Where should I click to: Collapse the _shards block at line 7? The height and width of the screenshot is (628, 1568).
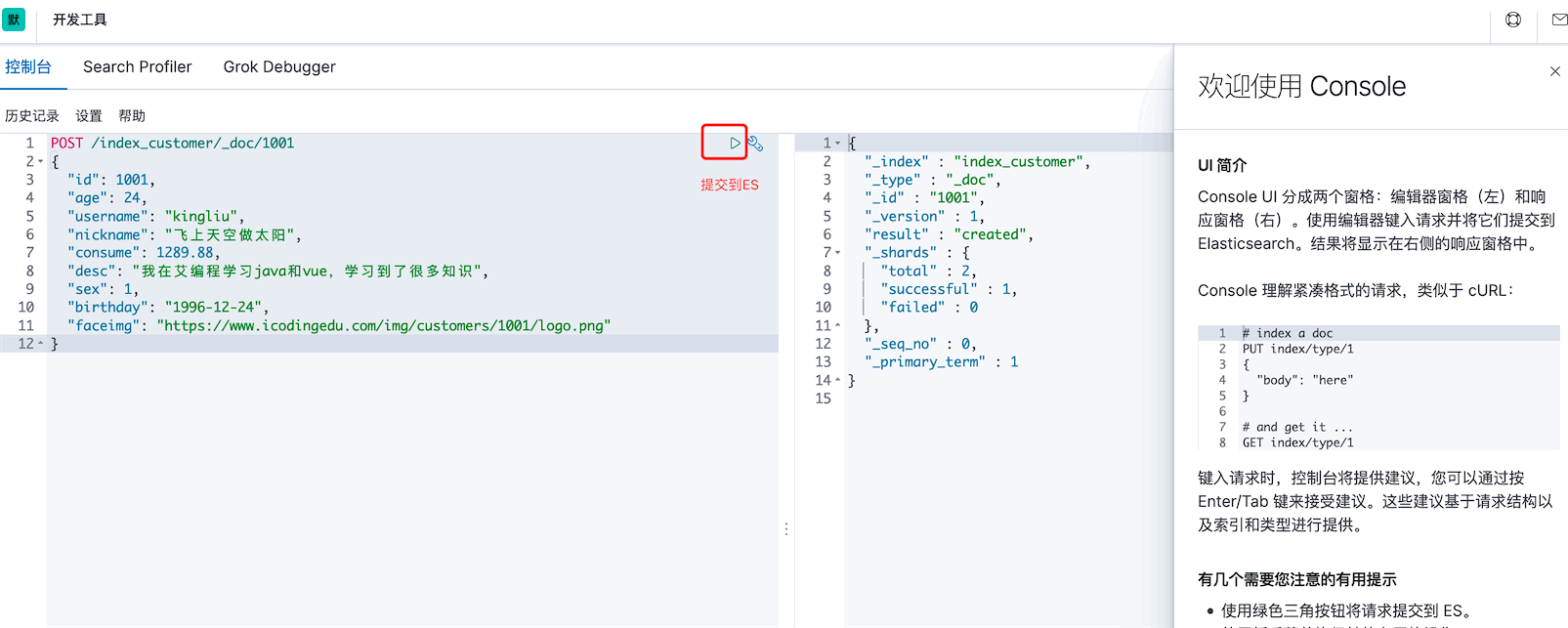pos(837,253)
